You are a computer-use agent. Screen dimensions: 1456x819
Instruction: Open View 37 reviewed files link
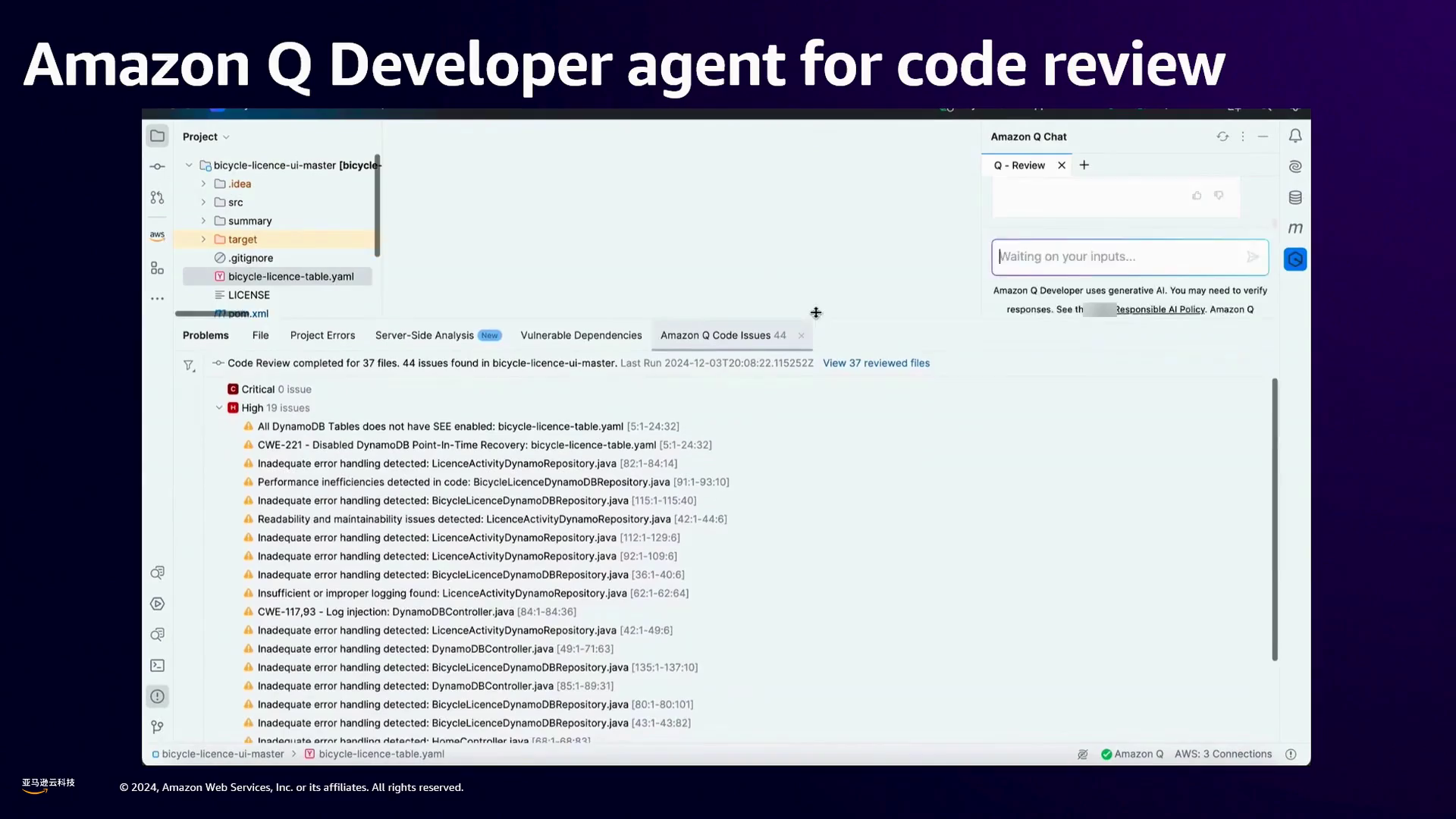click(x=876, y=363)
